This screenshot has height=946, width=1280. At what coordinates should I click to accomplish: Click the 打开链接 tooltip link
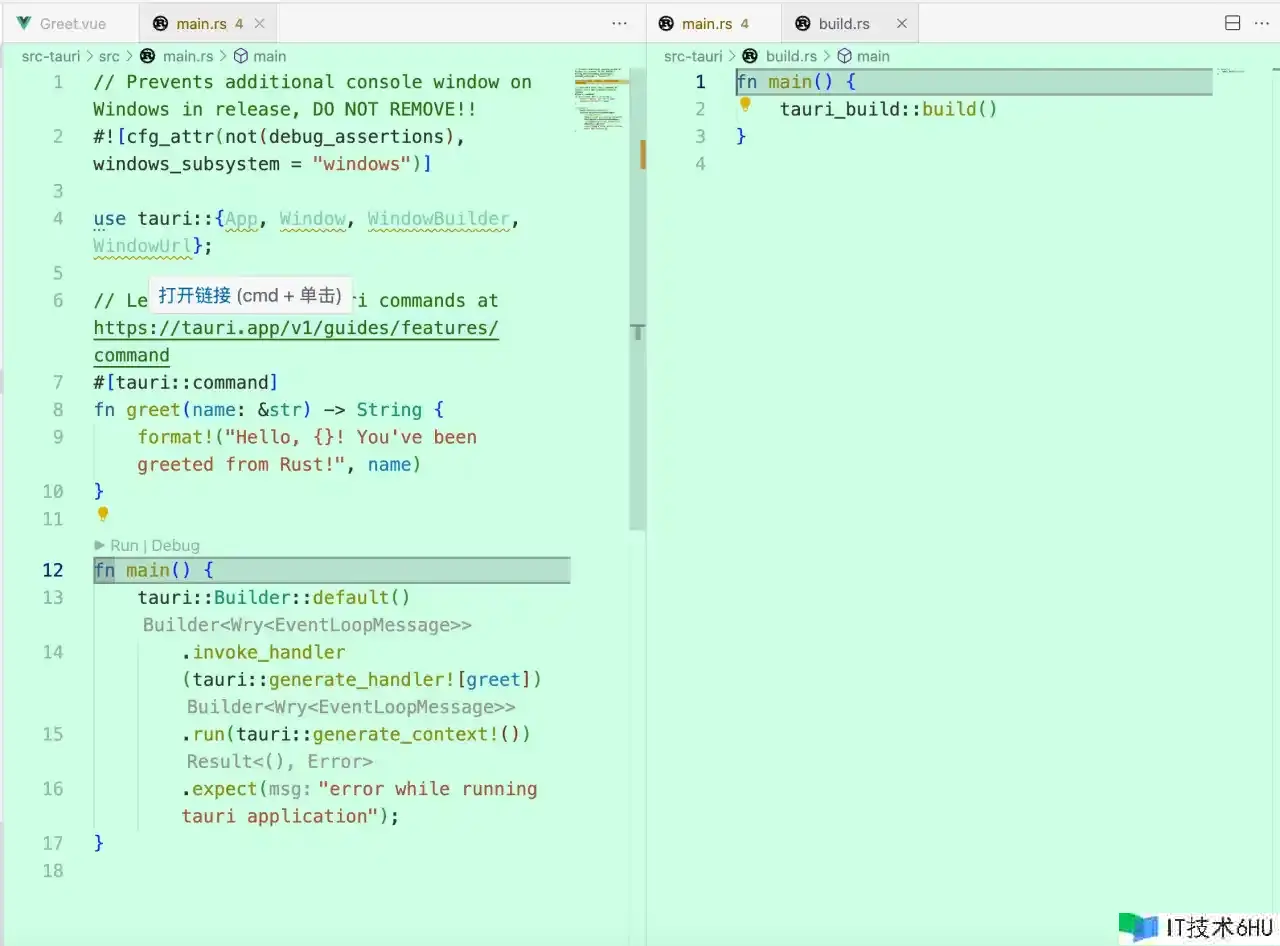pyautogui.click(x=195, y=295)
